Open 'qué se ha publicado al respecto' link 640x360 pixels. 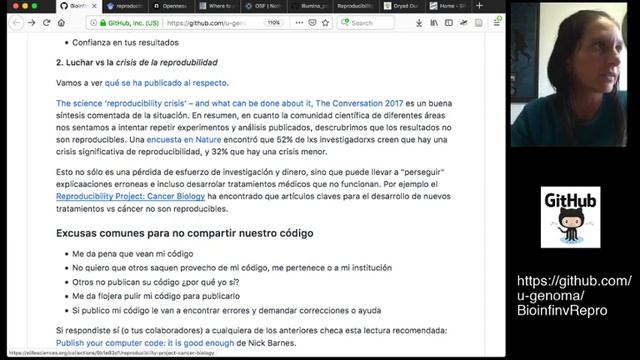(167, 83)
